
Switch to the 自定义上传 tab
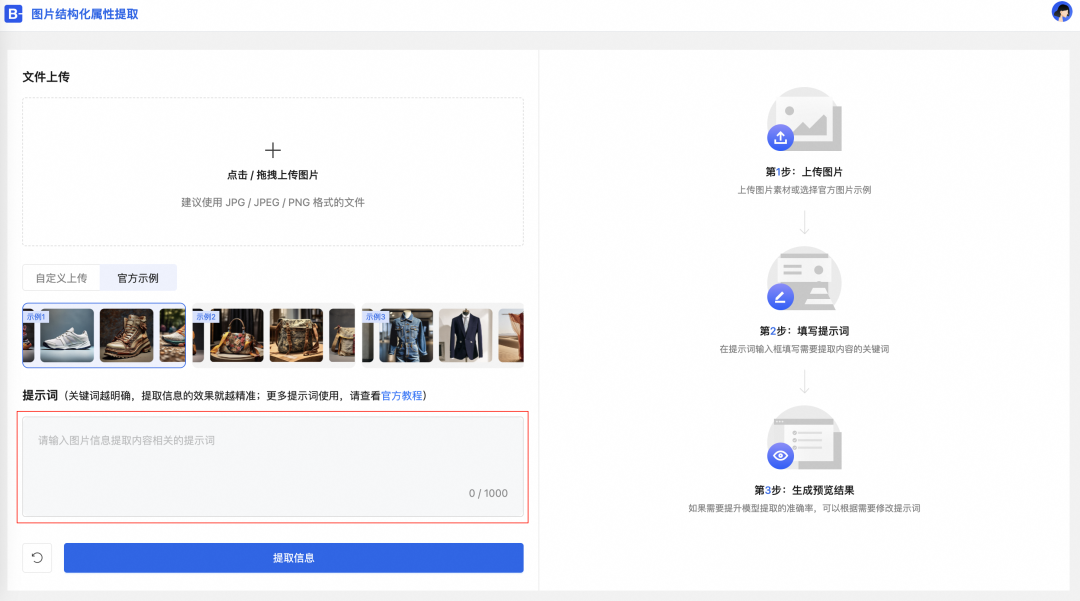tap(61, 278)
